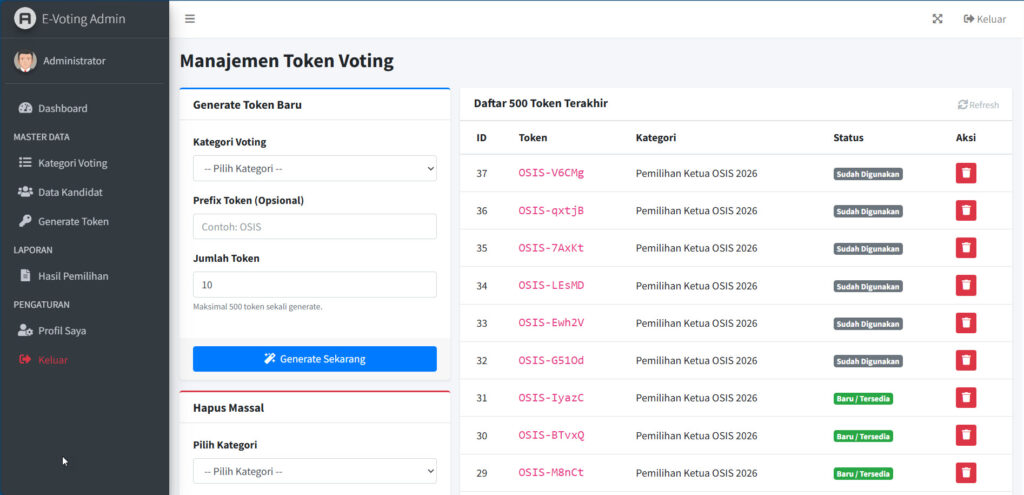
Task: Go to Data Kandidat menu item
Action: tap(70, 192)
